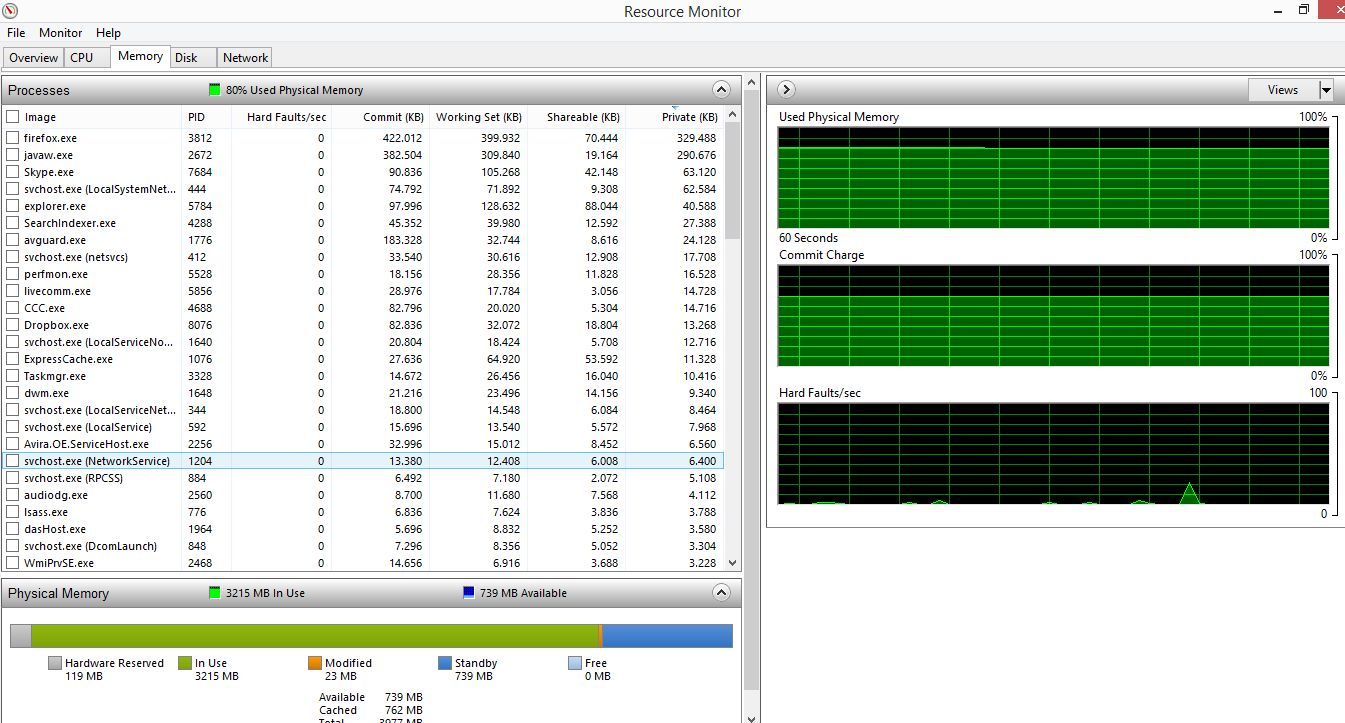Sort processes by PID column header
This screenshot has width=1345, height=723.
click(x=207, y=117)
